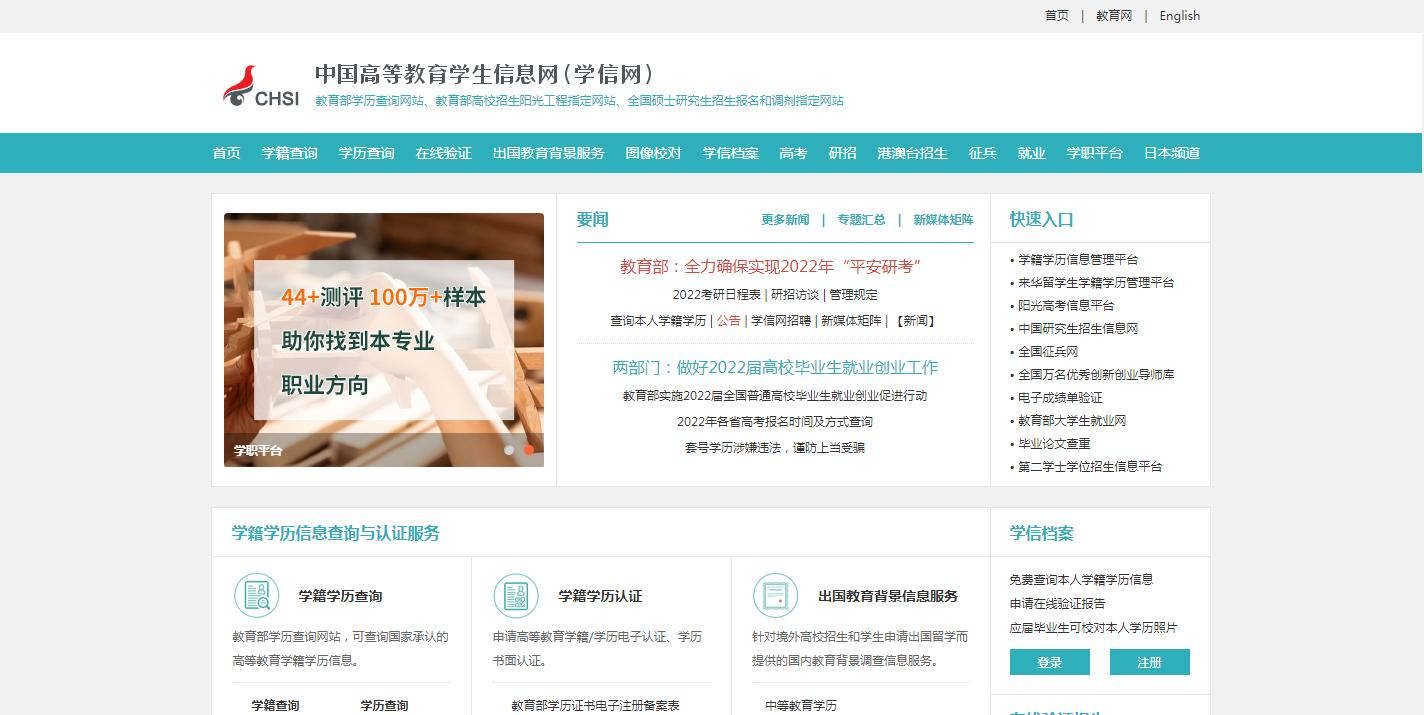This screenshot has width=1424, height=715.
Task: Go to 就业 navigation item
Action: coord(1031,153)
